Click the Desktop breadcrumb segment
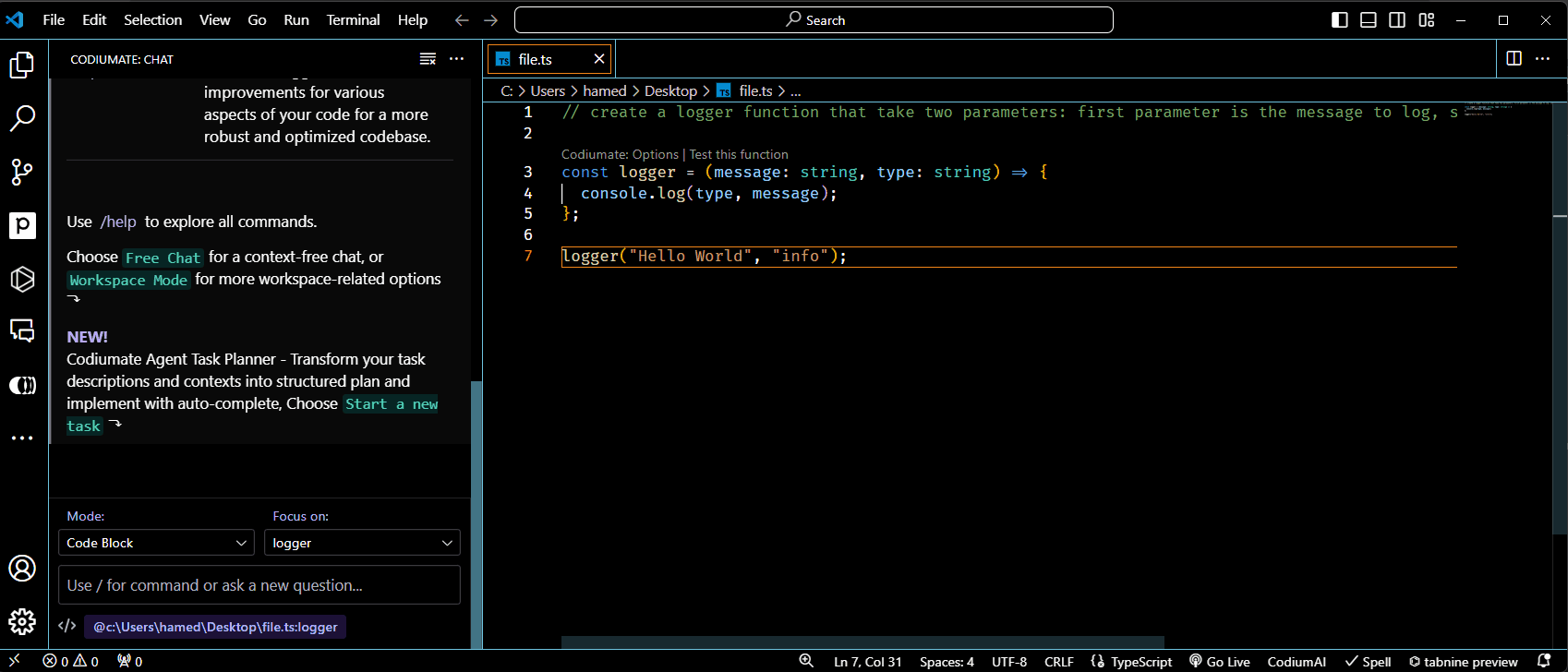The height and width of the screenshot is (672, 1568). coord(670,90)
